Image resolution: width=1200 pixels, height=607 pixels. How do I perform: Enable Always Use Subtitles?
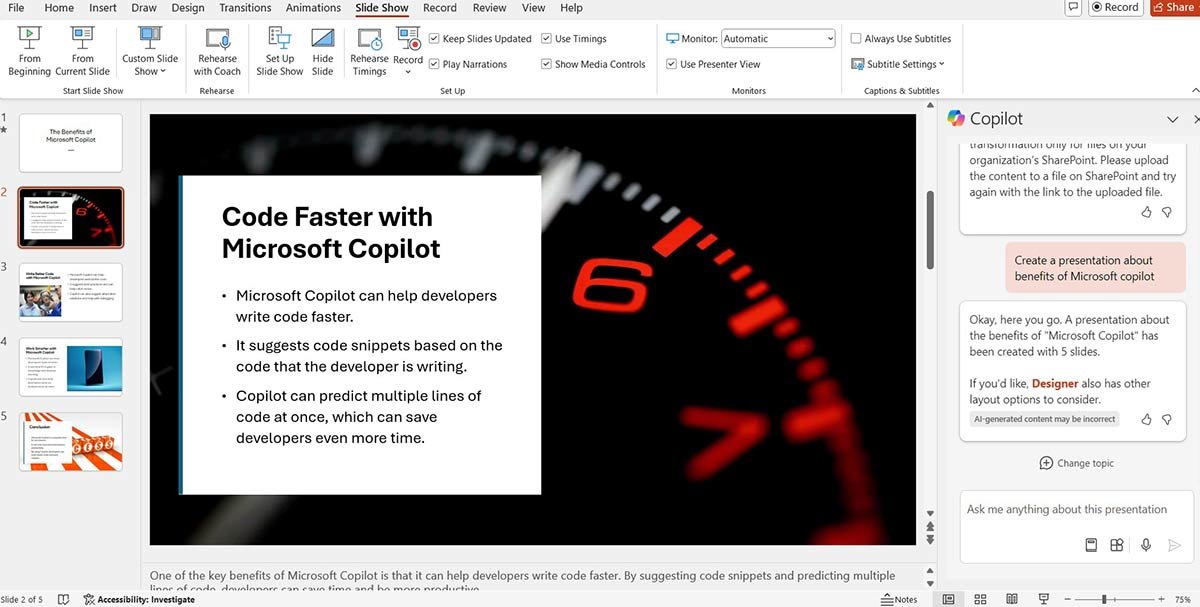click(857, 38)
